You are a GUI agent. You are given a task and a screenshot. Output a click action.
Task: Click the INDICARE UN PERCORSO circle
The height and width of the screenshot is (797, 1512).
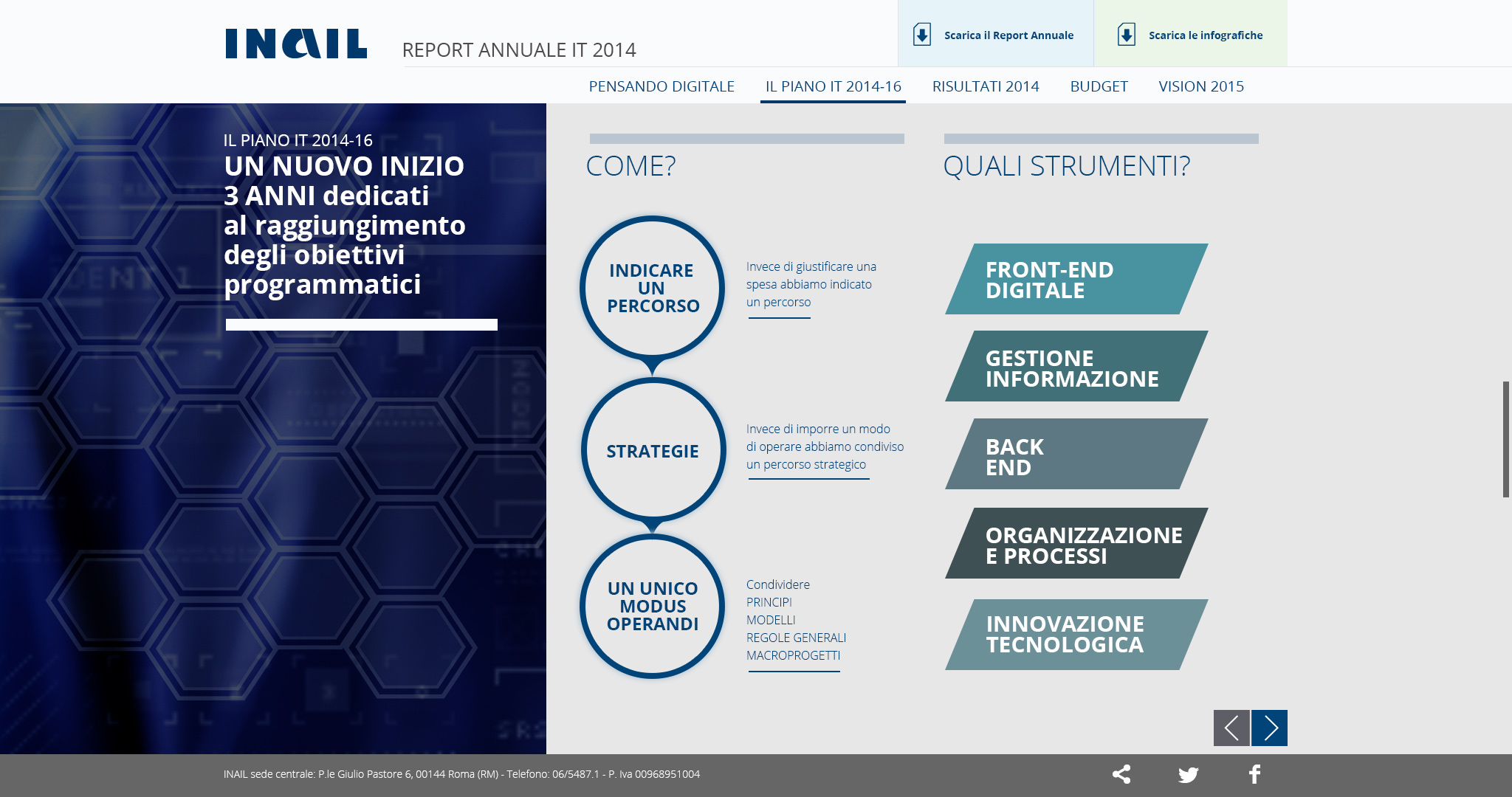[653, 288]
